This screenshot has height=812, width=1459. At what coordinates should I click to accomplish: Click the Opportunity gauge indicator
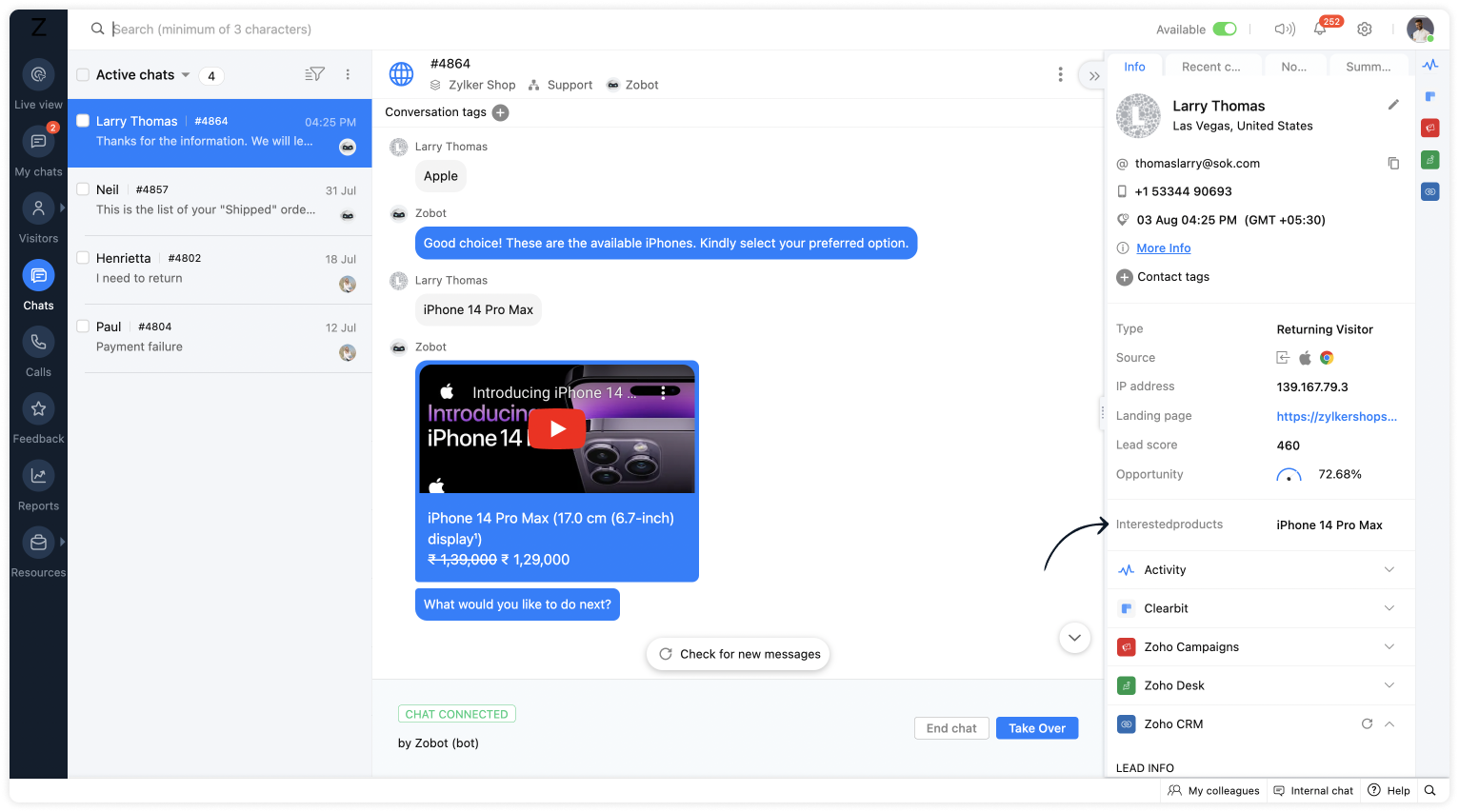(1289, 475)
